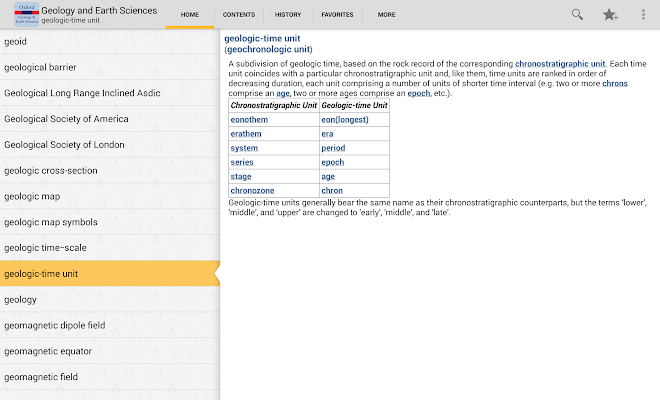This screenshot has width=660, height=400.
Task: Switch to the CONTENTS tab
Action: [239, 15]
